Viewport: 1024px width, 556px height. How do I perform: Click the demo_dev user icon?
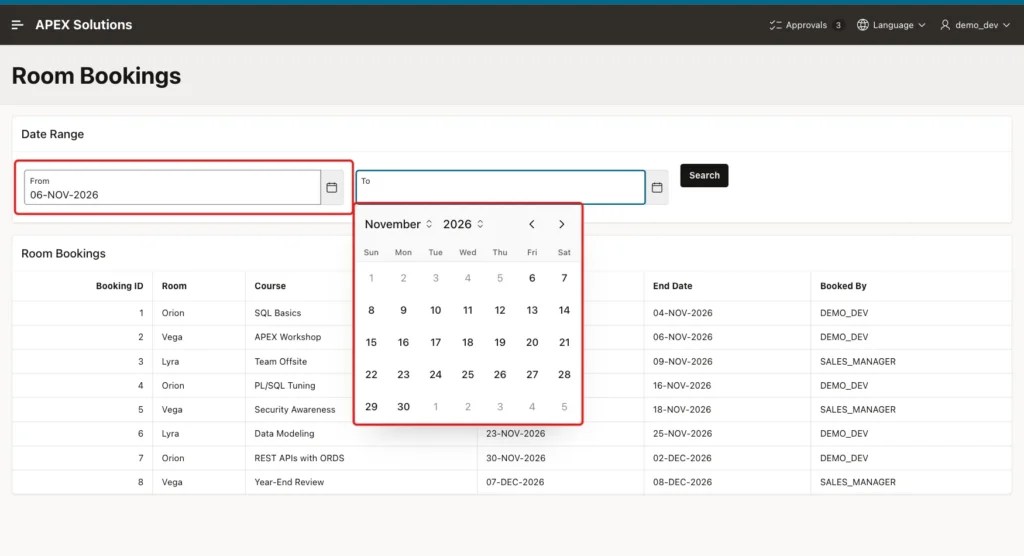945,25
